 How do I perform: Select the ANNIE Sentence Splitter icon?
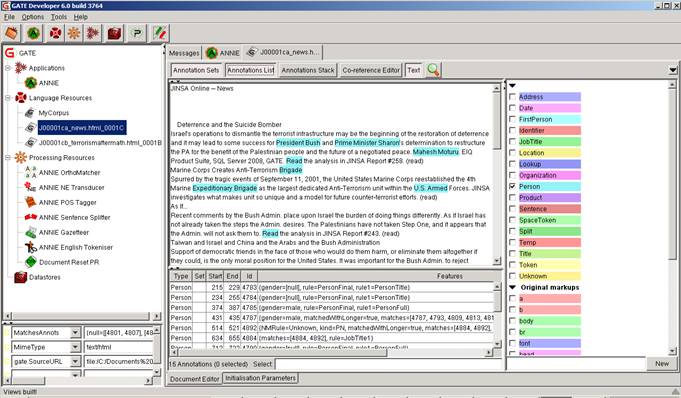30,217
